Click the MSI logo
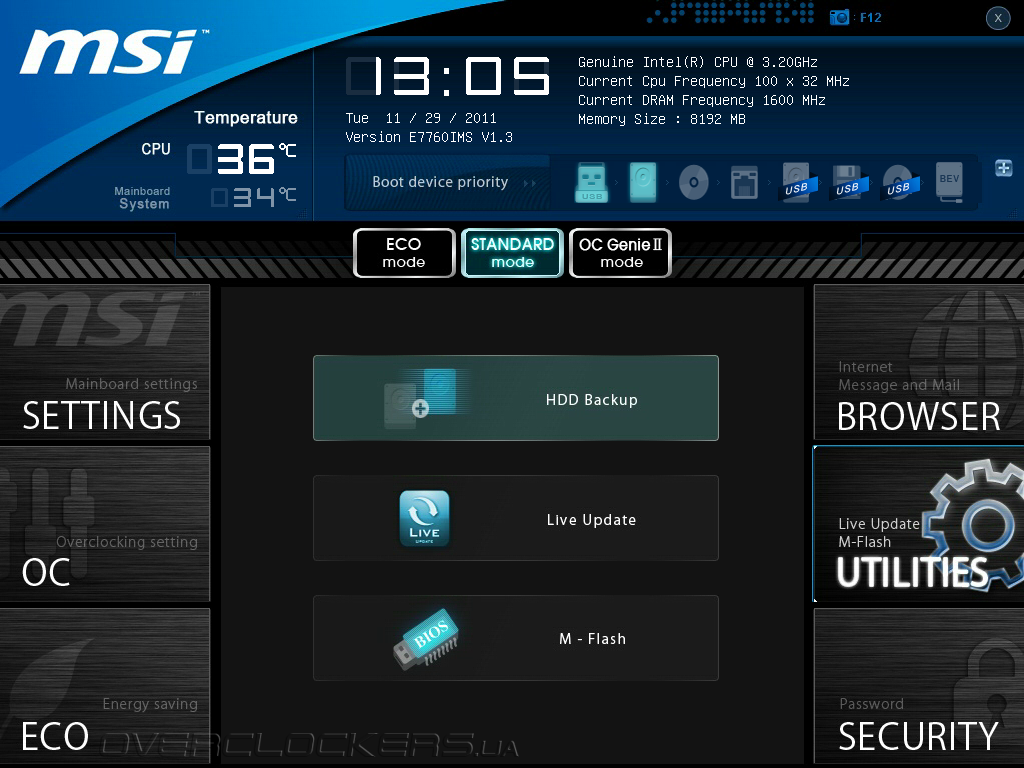This screenshot has height=768, width=1024. 112,52
